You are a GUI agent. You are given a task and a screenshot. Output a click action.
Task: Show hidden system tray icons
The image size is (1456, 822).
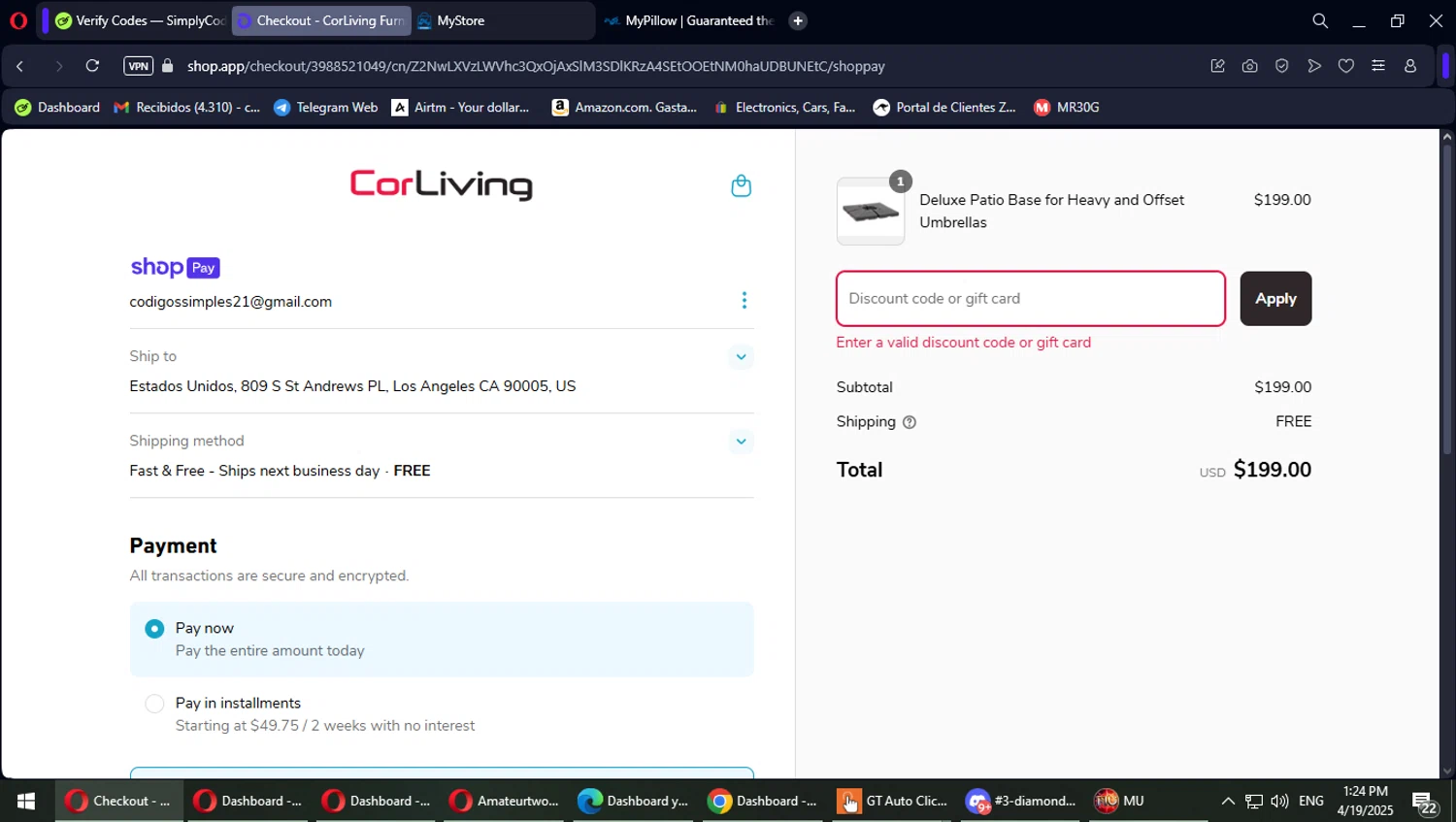(1228, 801)
